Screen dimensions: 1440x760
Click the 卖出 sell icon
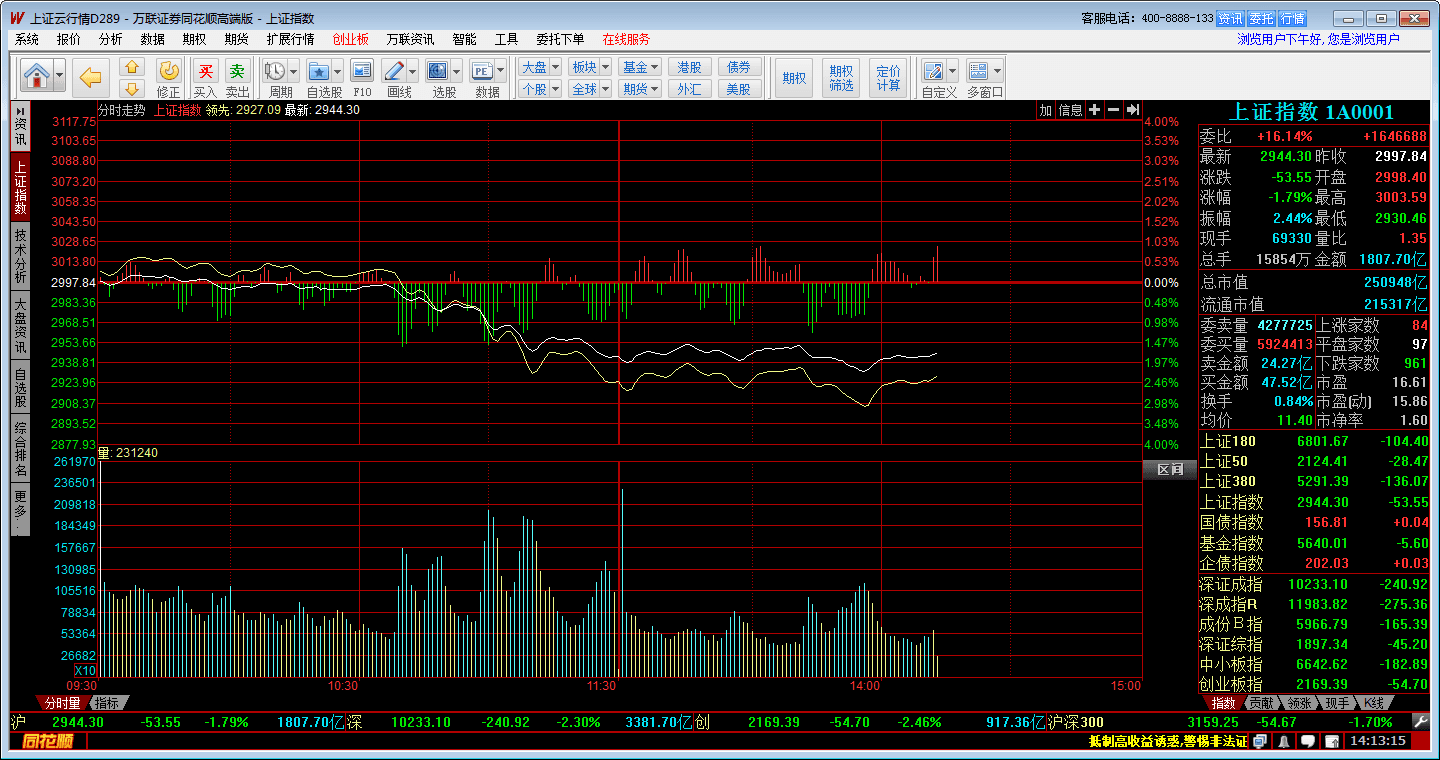237,72
